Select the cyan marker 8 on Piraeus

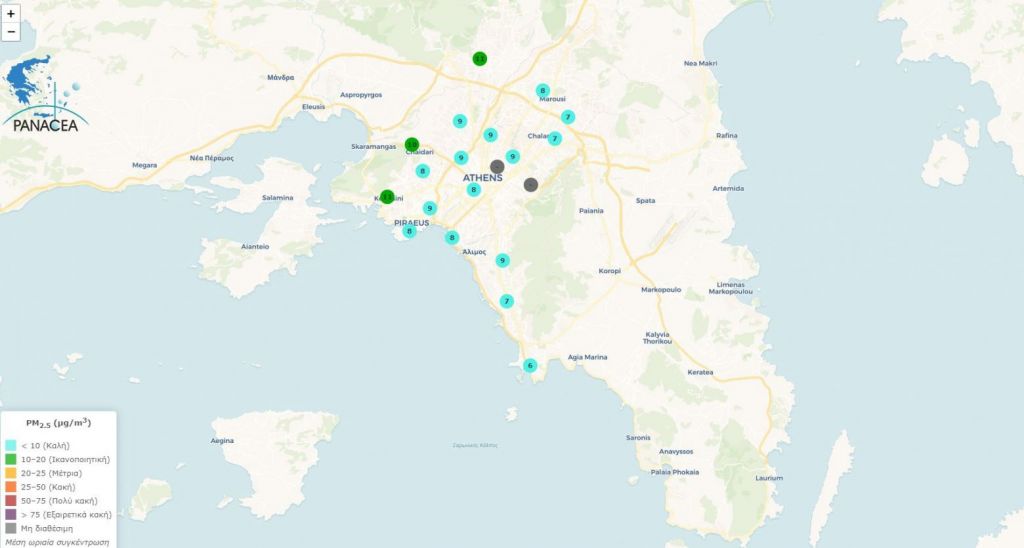(409, 232)
